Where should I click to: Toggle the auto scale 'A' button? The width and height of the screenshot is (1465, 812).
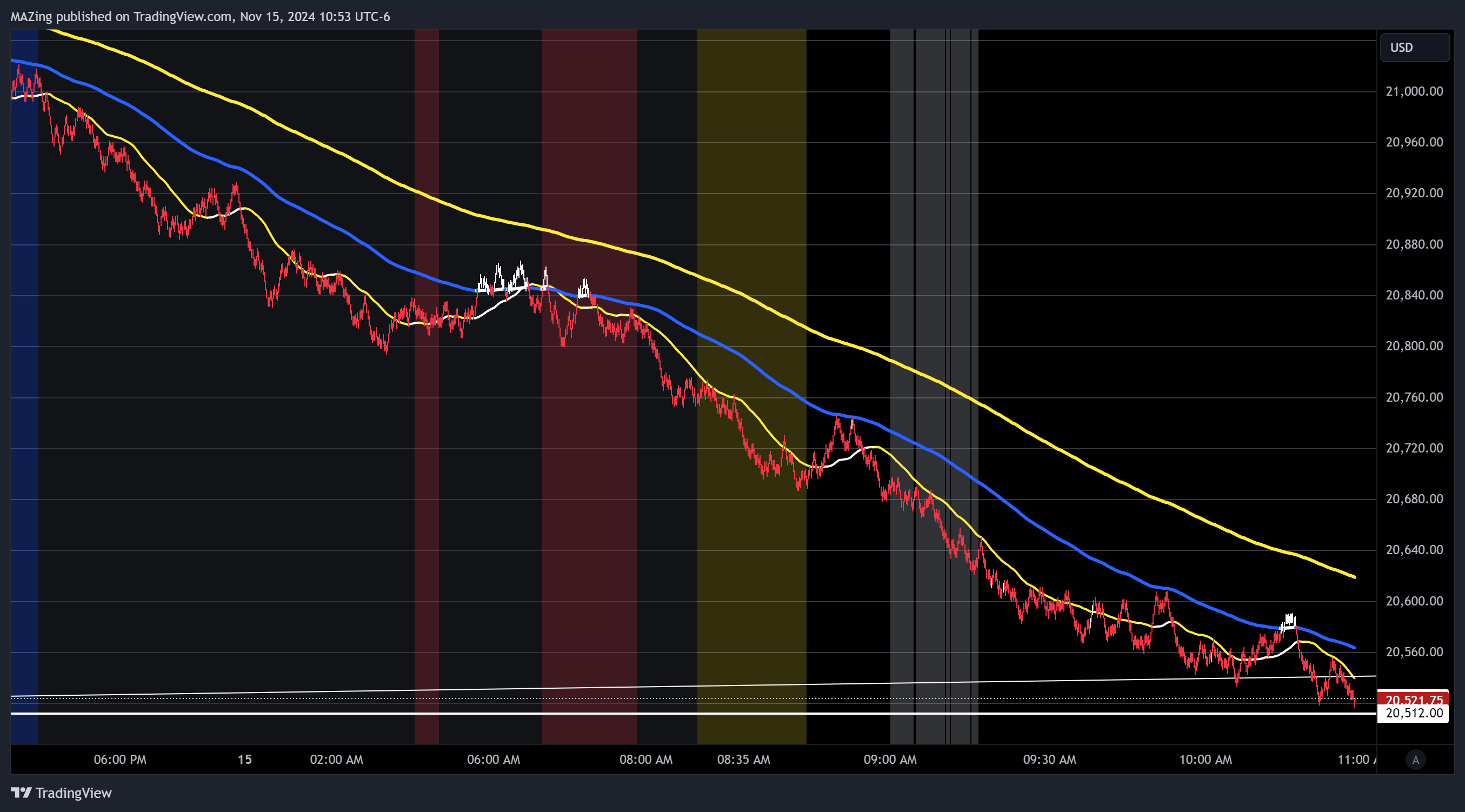pos(1415,759)
